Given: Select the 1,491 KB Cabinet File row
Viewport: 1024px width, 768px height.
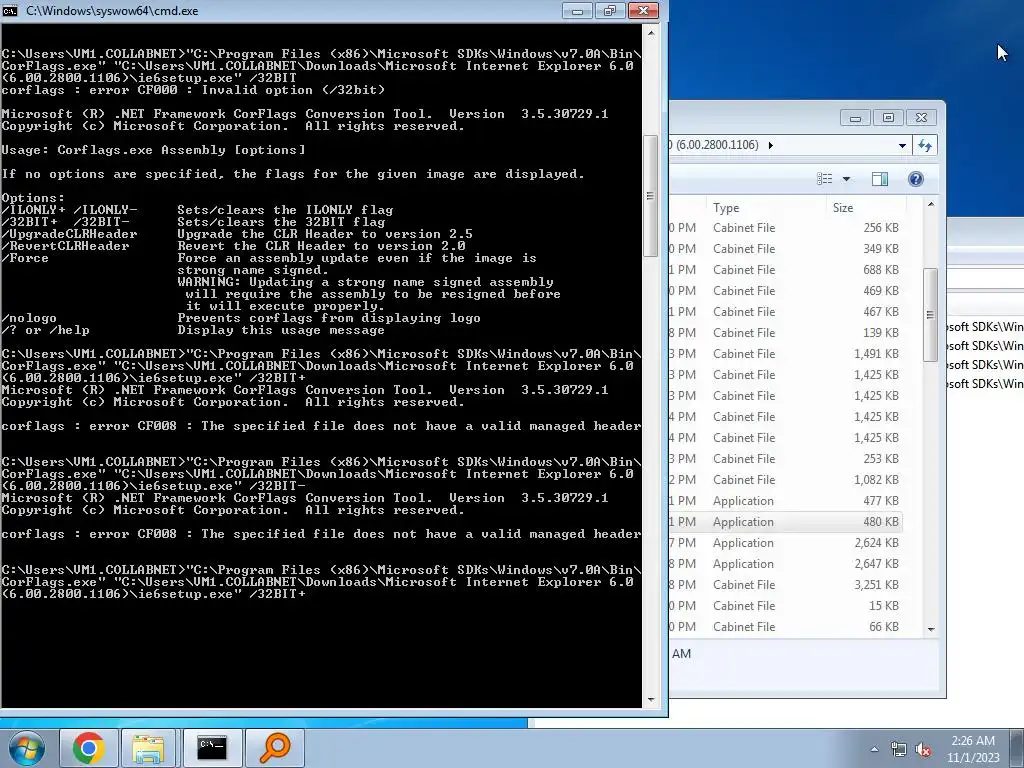Looking at the screenshot, I should (786, 353).
